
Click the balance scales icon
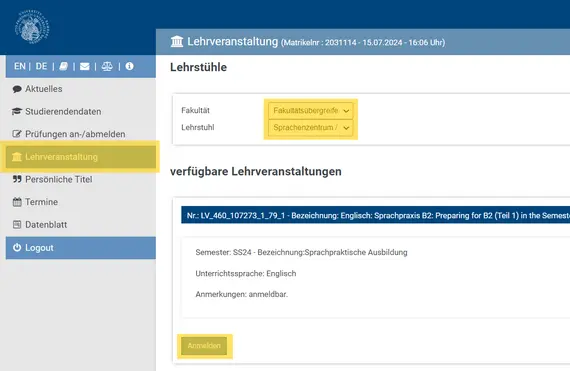(x=107, y=66)
